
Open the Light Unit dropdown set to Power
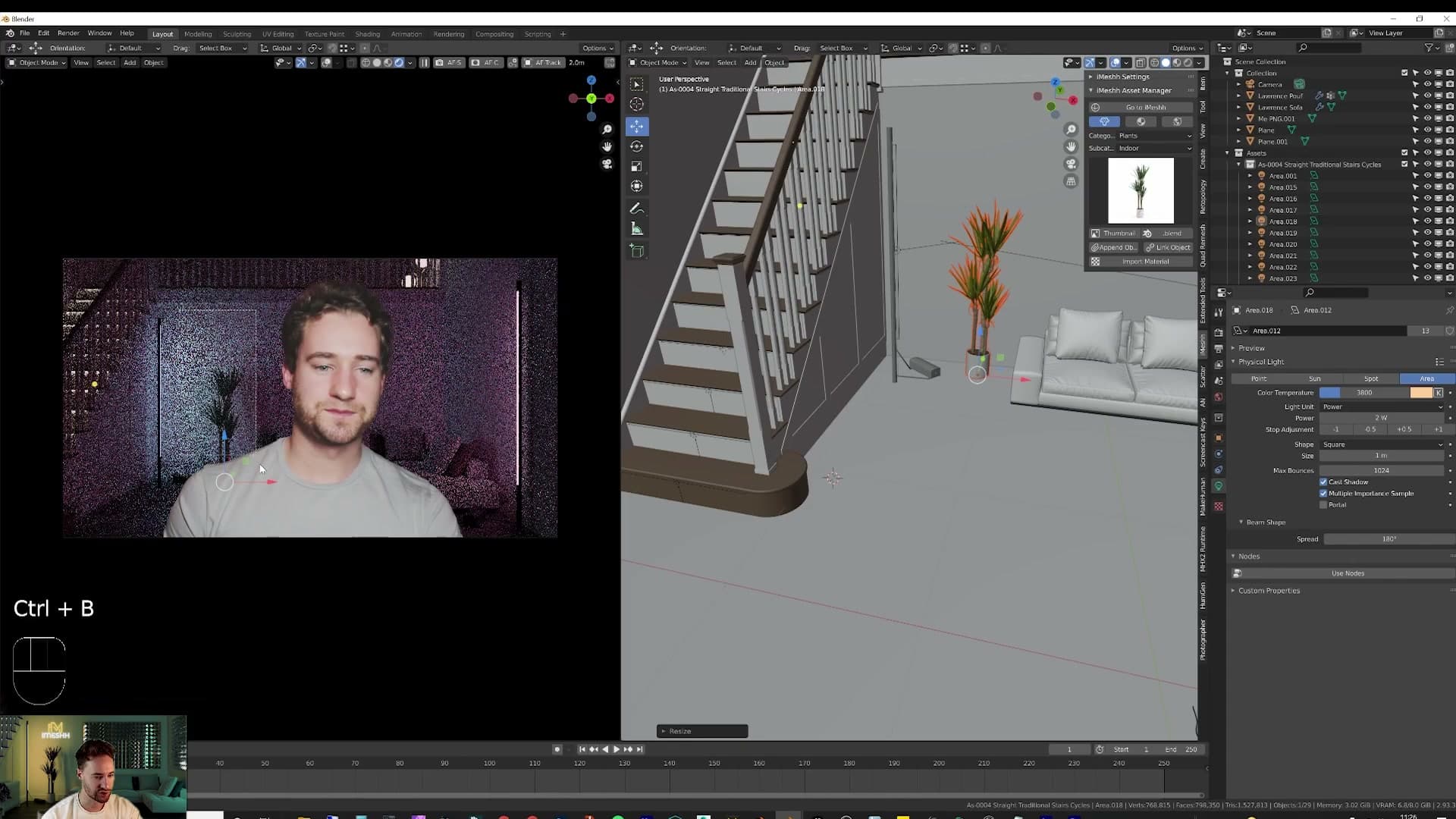[x=1382, y=407]
